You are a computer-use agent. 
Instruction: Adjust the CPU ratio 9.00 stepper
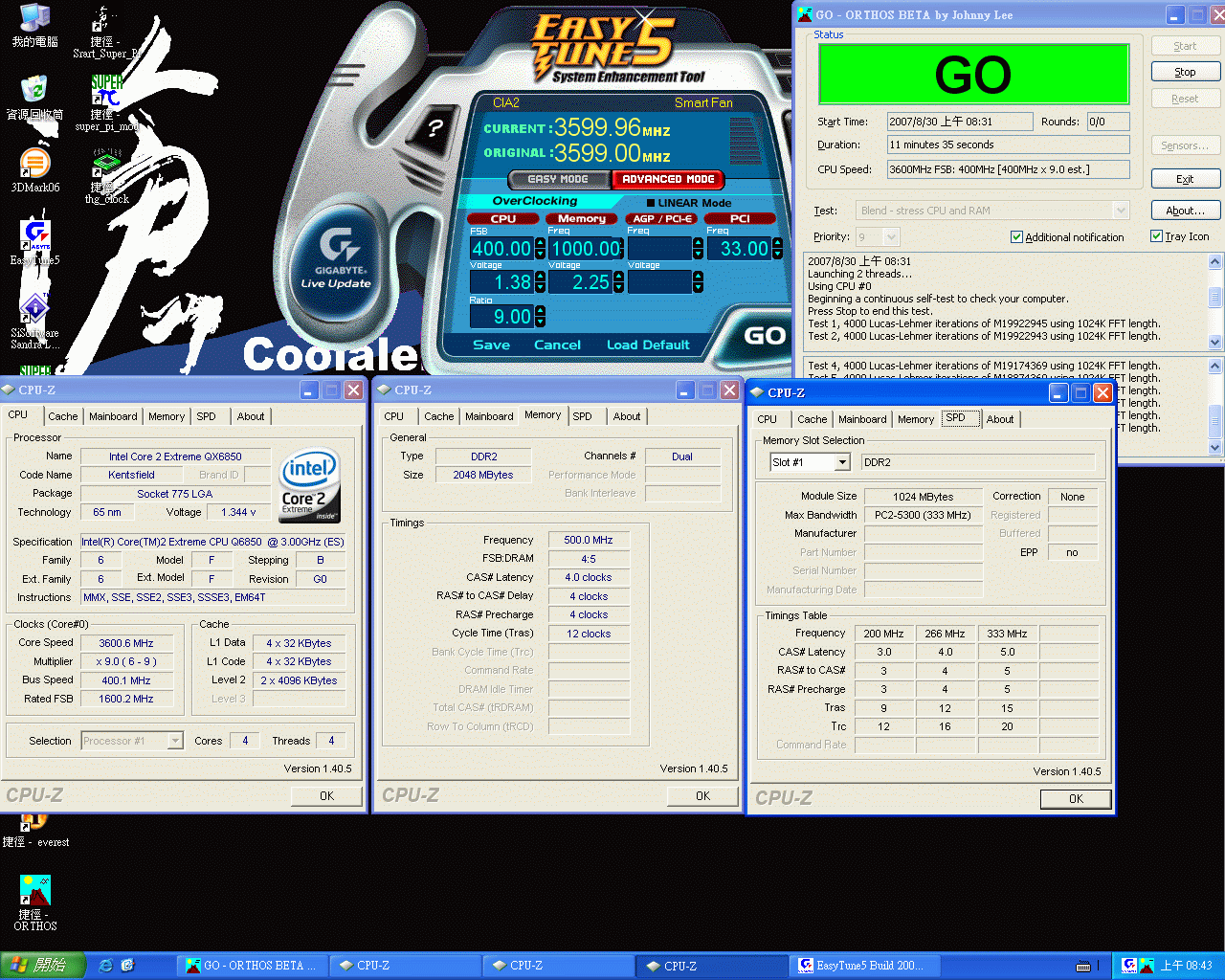(541, 317)
